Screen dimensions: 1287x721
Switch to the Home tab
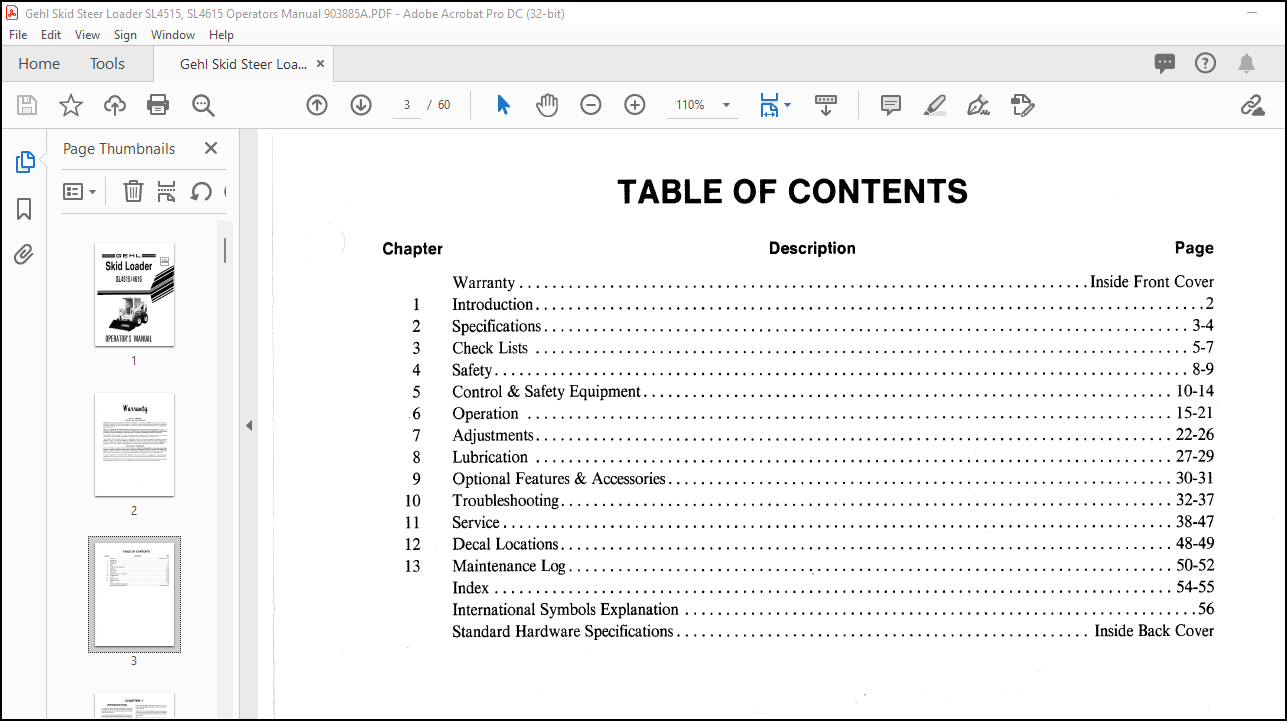click(x=39, y=63)
